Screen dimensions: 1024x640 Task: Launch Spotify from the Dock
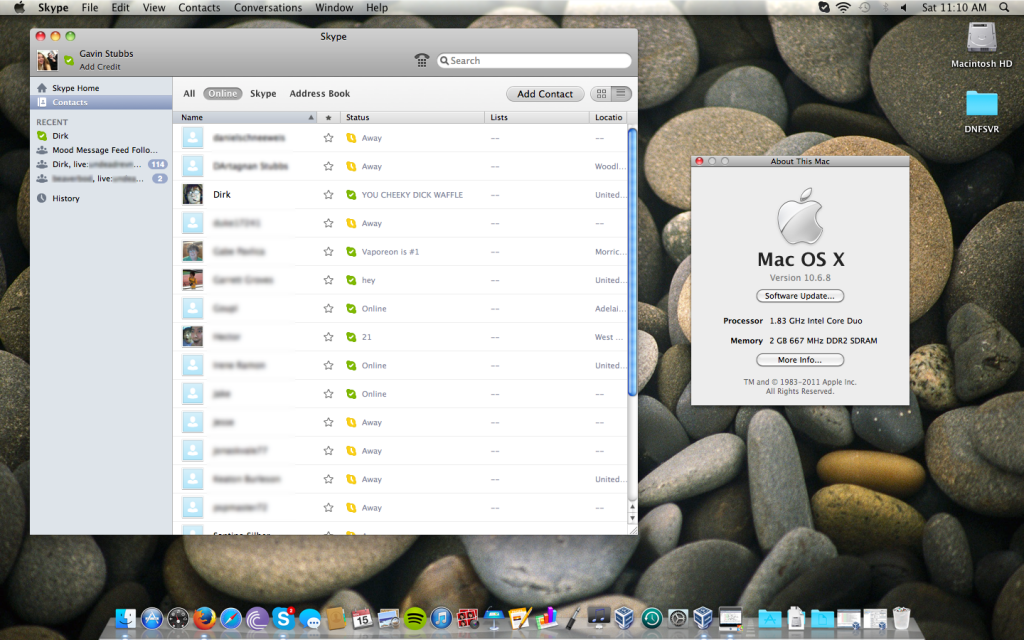click(415, 618)
